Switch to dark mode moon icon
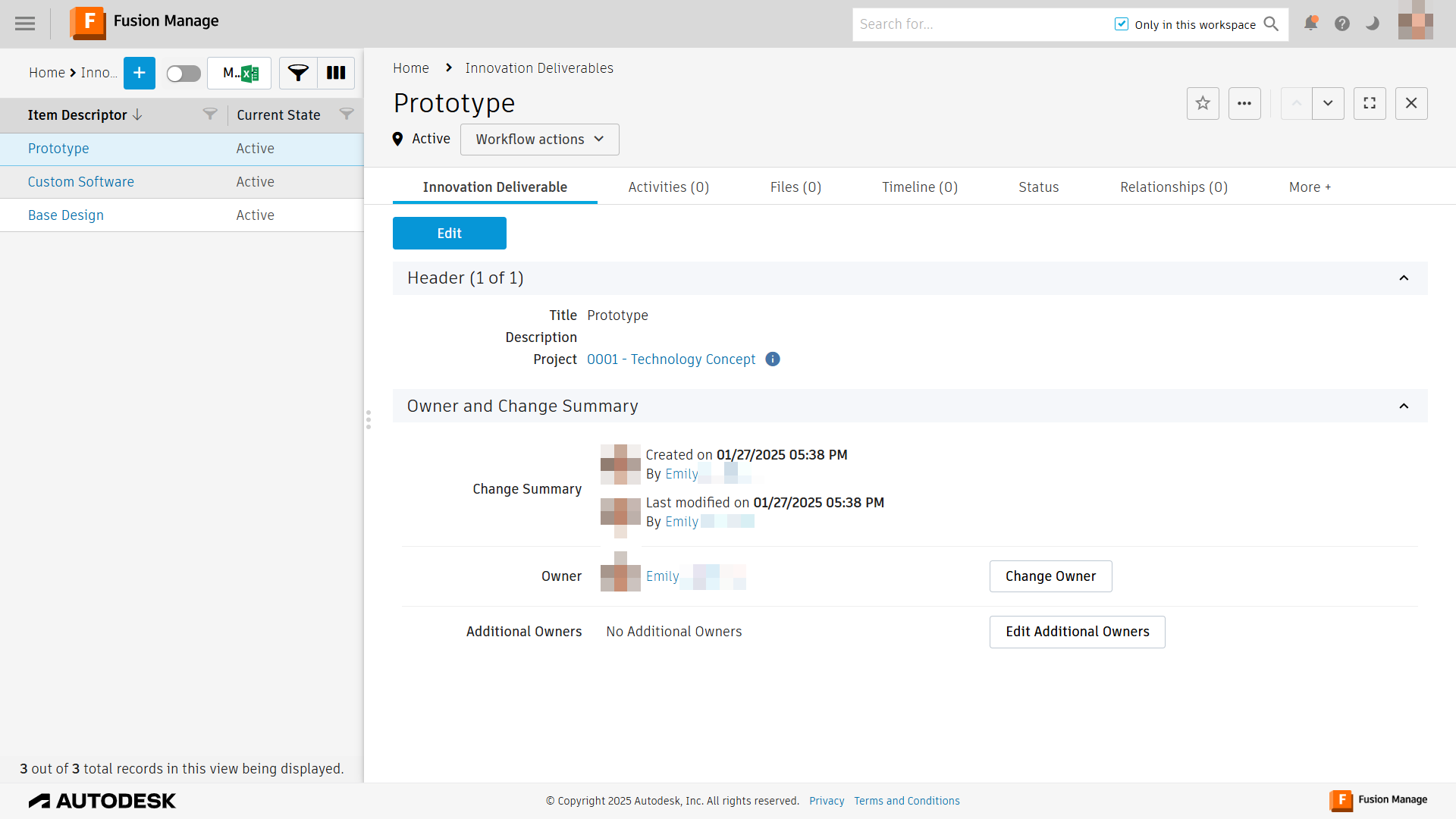1456x819 pixels. click(1373, 24)
